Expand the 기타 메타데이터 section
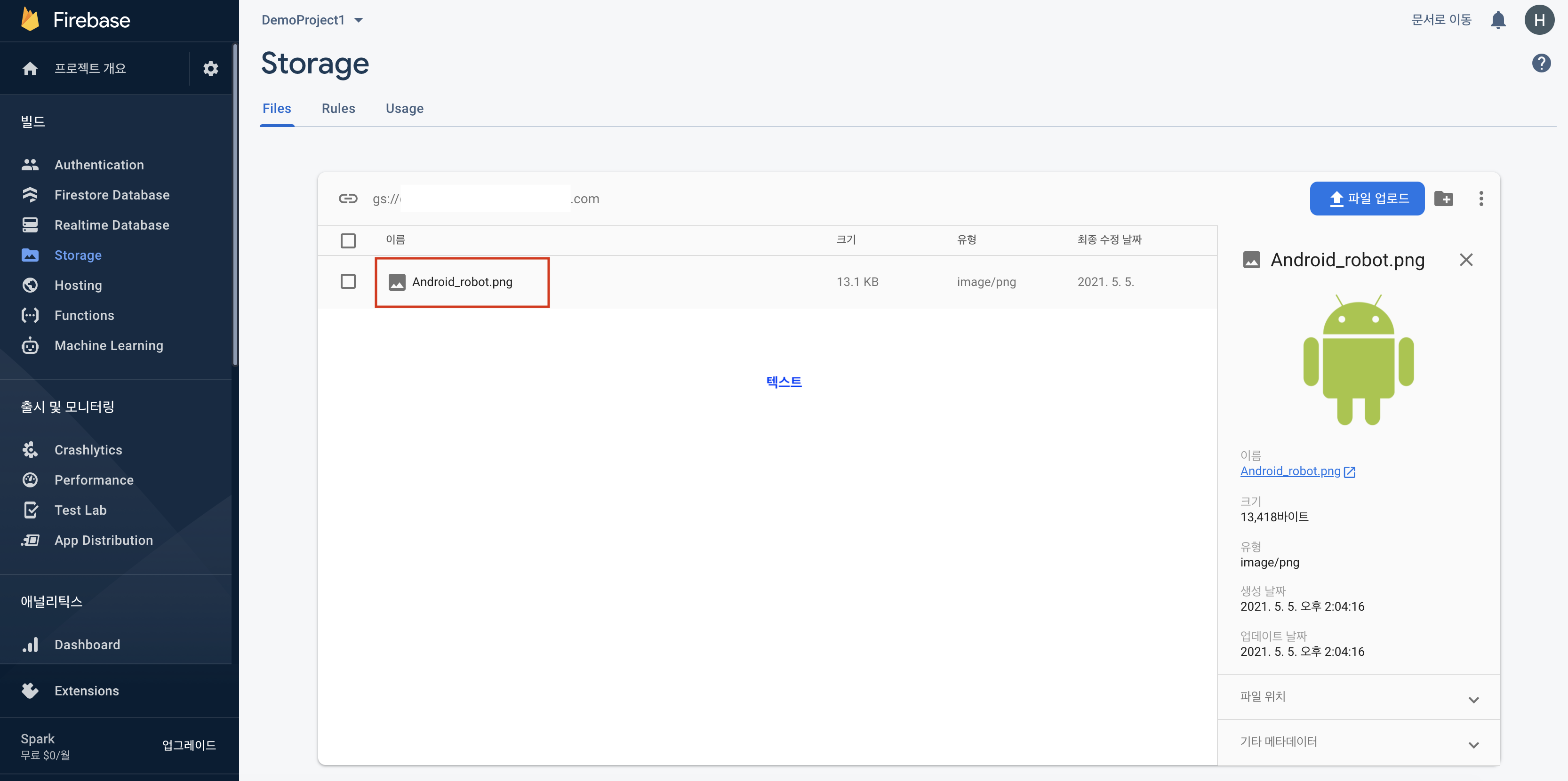Image resolution: width=1568 pixels, height=781 pixels. pyautogui.click(x=1358, y=742)
